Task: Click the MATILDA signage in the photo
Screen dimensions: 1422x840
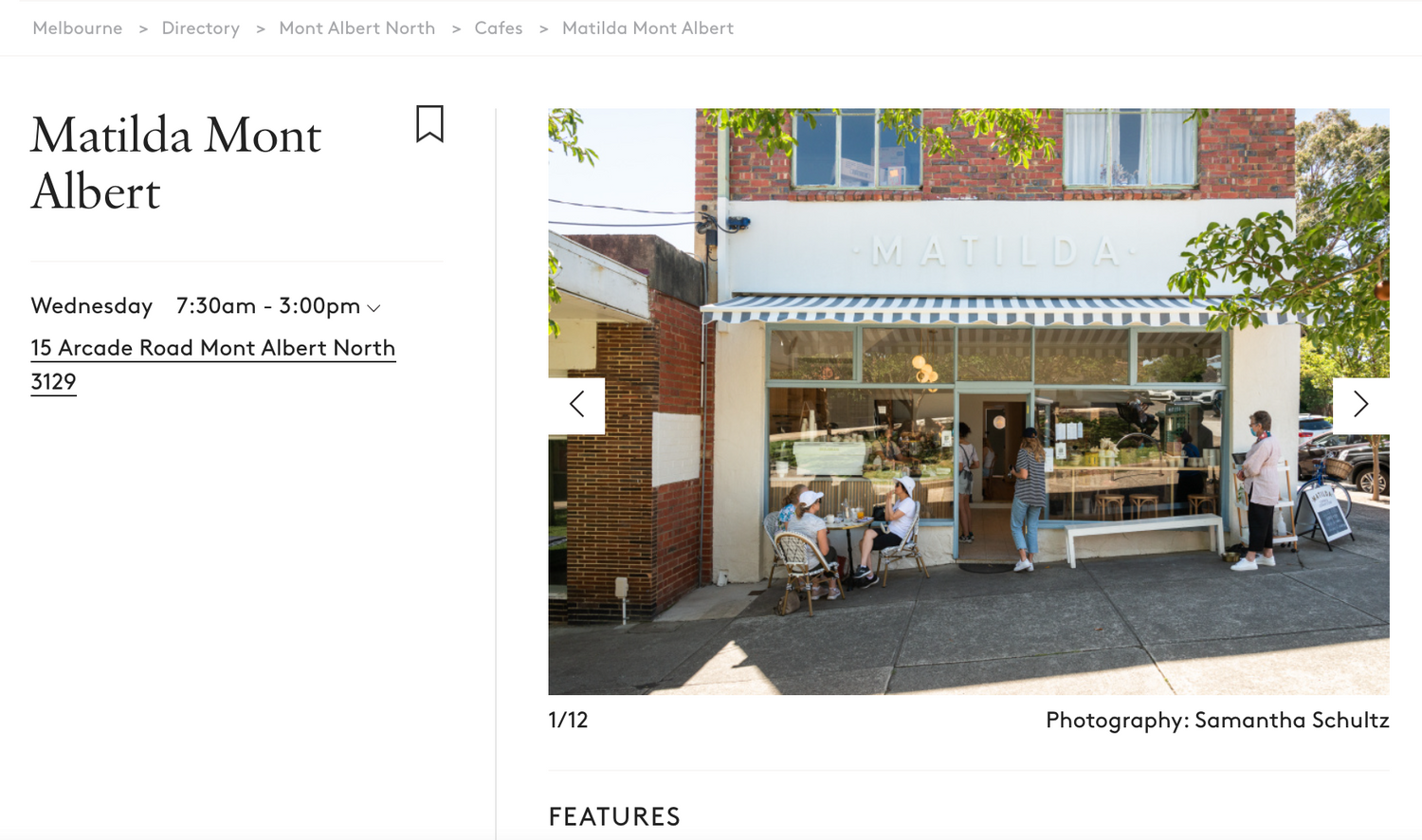Action: tap(995, 252)
